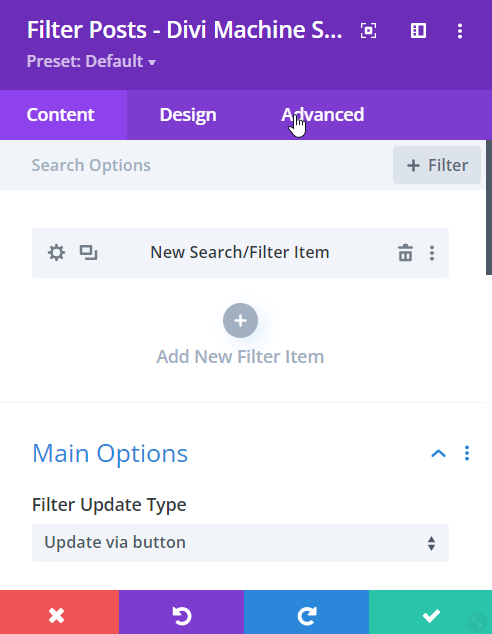Click the + Filter button

pos(437,165)
